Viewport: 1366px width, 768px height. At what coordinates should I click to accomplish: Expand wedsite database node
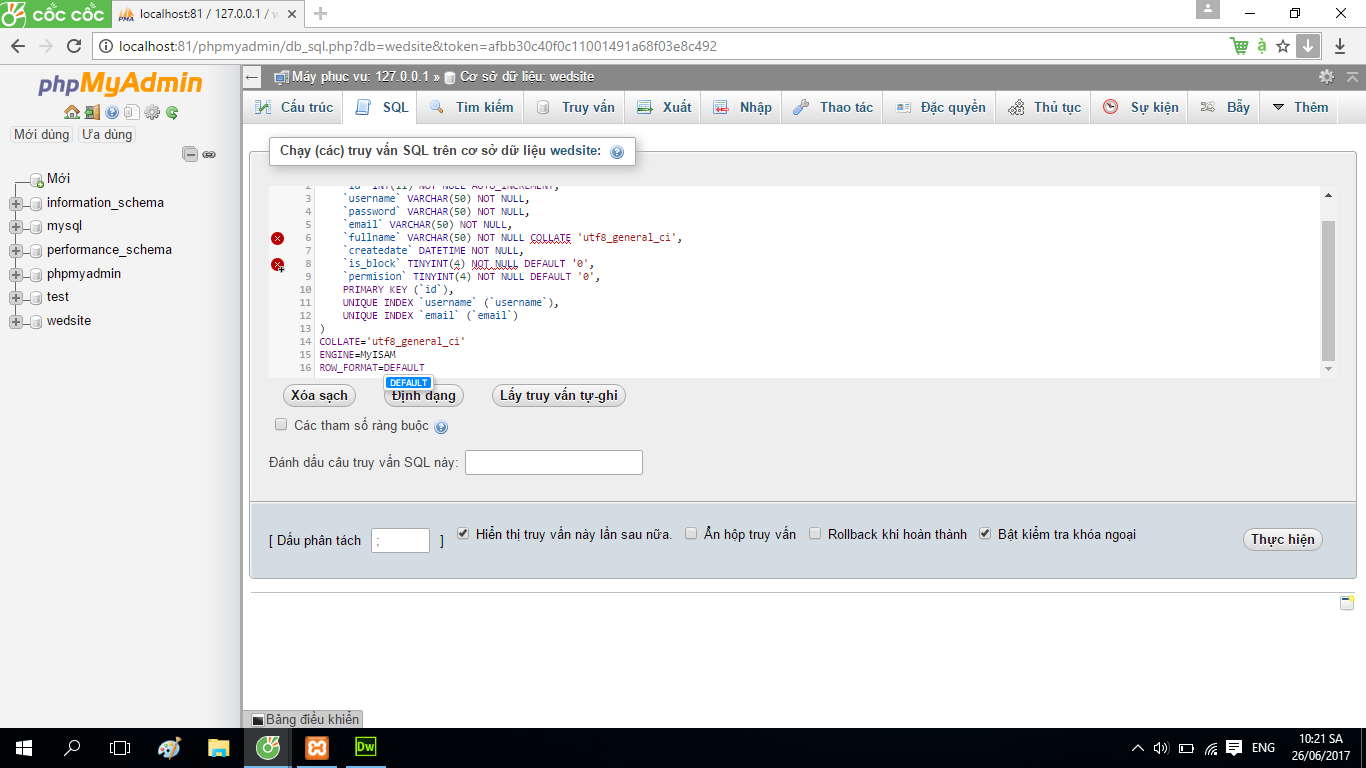(x=16, y=321)
